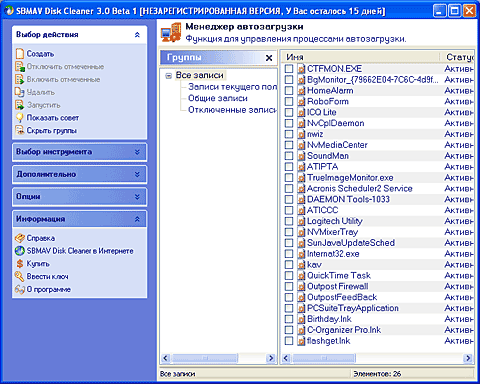The width and height of the screenshot is (480, 384).
Task: Click the Скрыть группы link
Action: pyautogui.click(x=52, y=130)
